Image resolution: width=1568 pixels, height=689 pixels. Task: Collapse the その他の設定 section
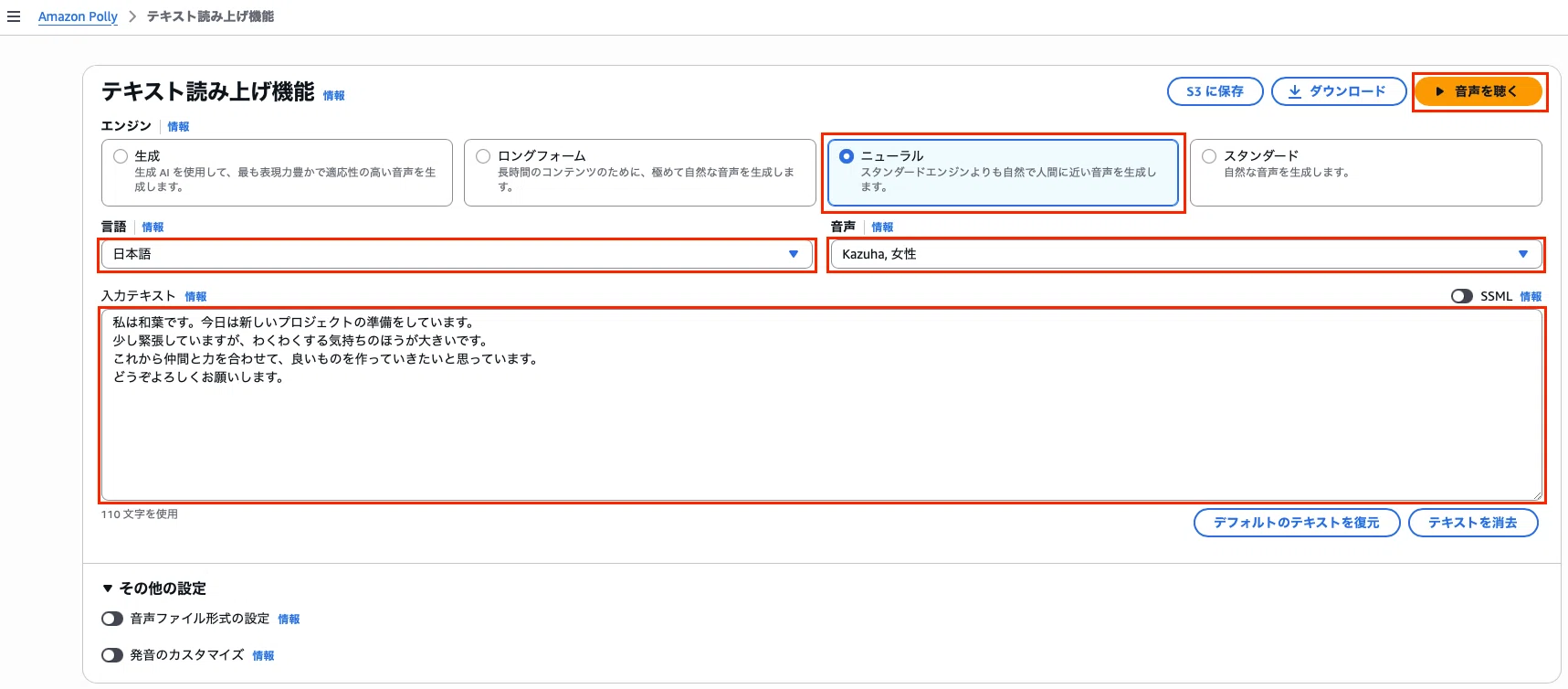point(154,588)
